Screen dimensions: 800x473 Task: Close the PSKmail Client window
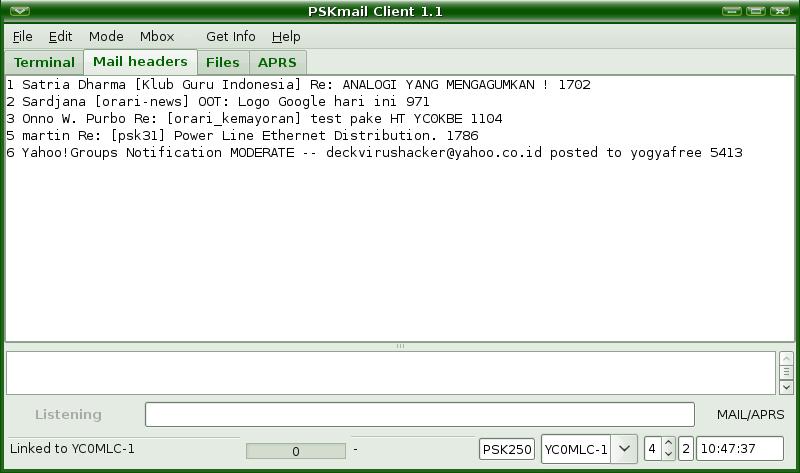pyautogui.click(x=780, y=11)
